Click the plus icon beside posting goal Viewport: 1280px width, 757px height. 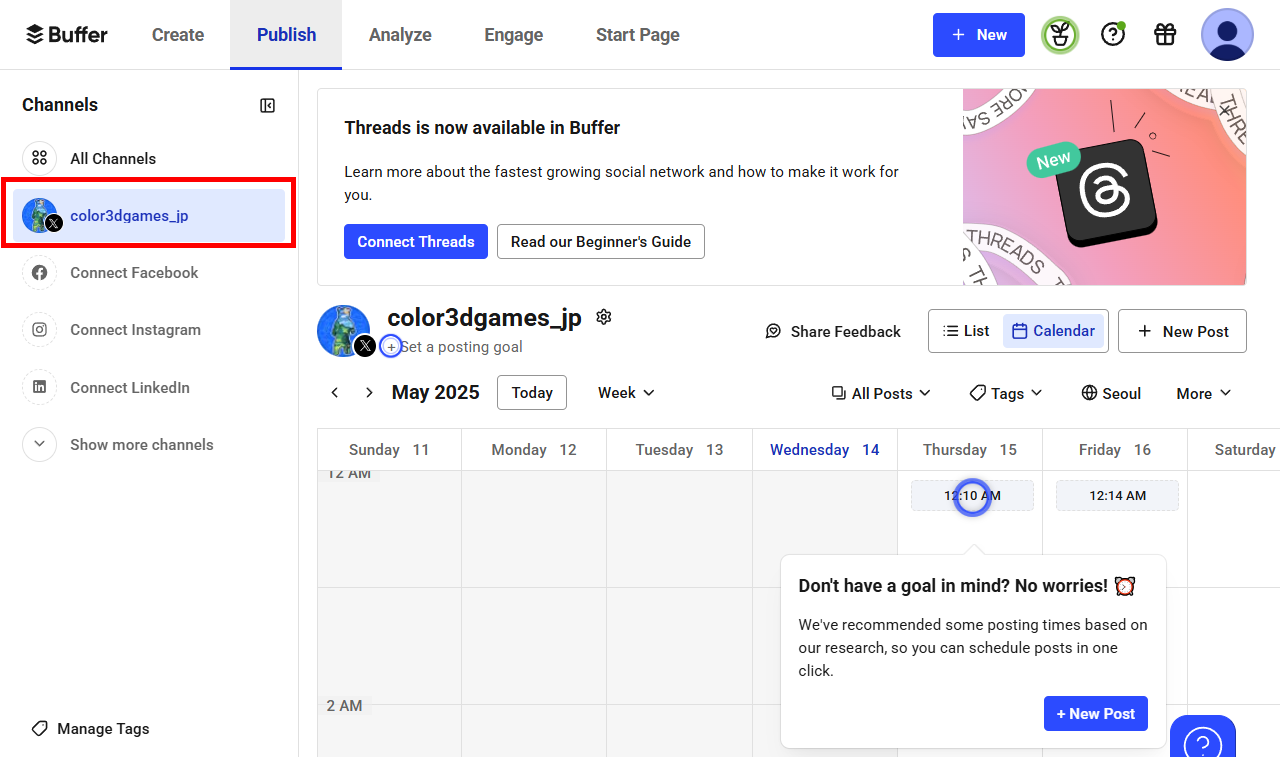point(391,346)
